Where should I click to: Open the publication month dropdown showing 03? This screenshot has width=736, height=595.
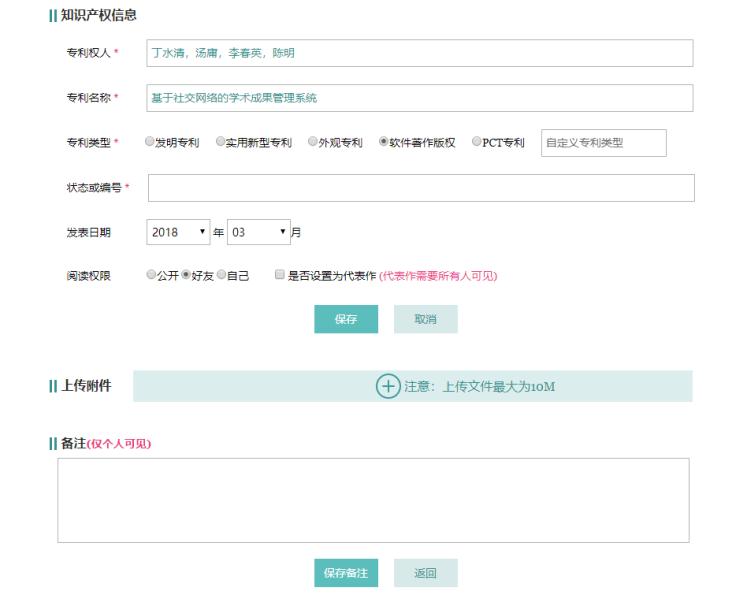(x=259, y=232)
